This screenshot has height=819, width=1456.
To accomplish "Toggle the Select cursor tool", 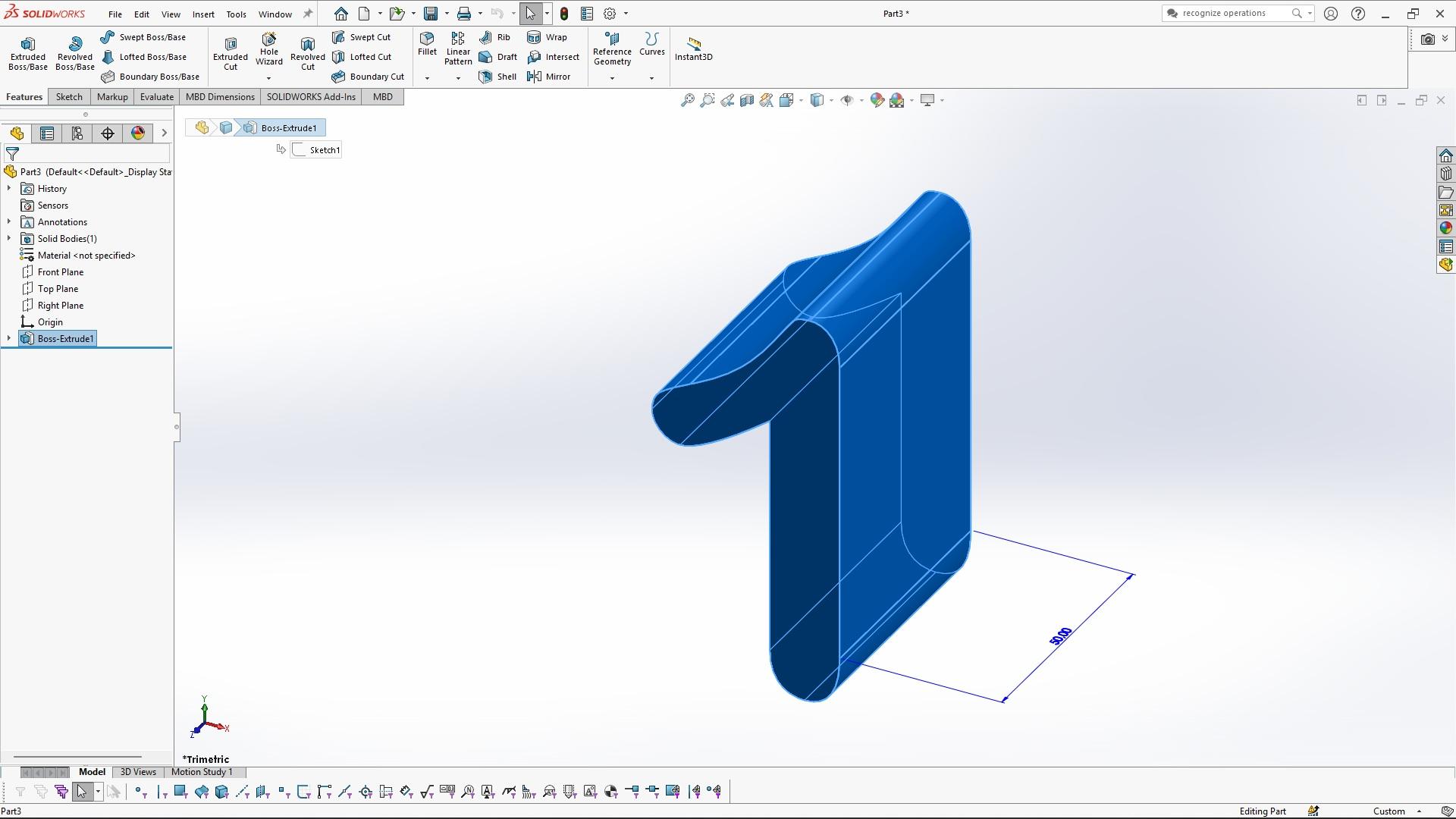I will tap(530, 14).
